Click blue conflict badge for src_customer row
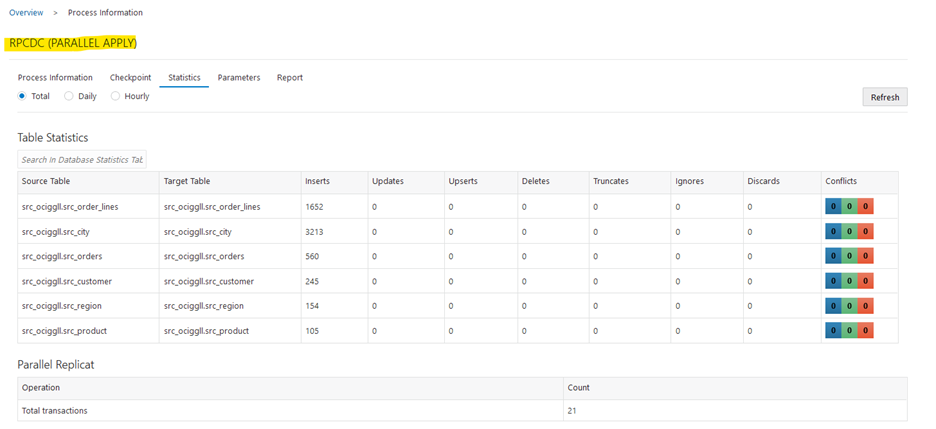This screenshot has height=429, width=936. (x=833, y=281)
